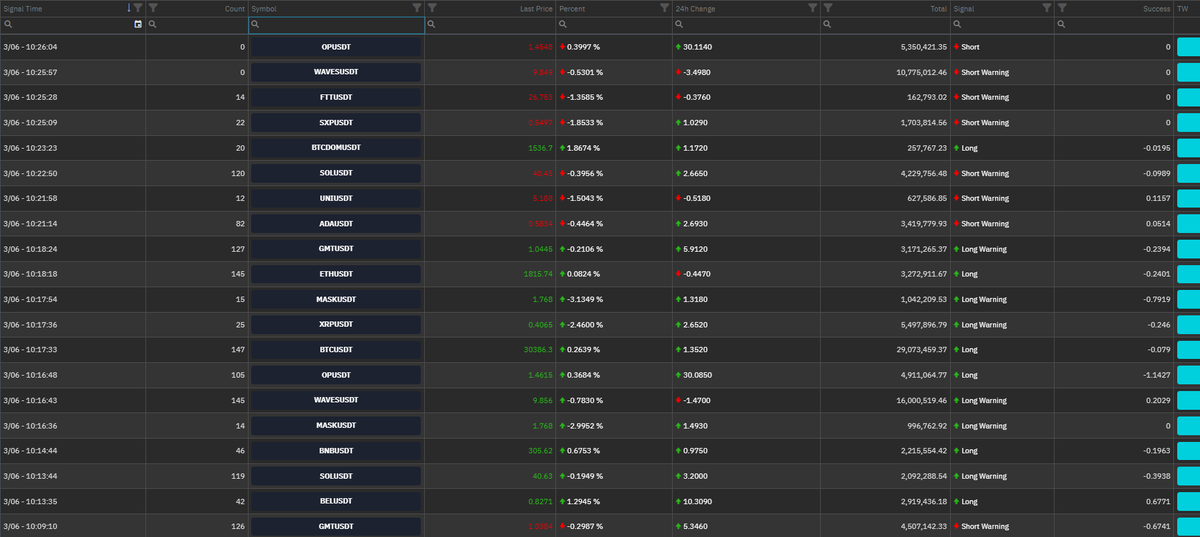The image size is (1200, 537).
Task: Open the BTCDOMUSDT symbol button
Action: point(336,148)
